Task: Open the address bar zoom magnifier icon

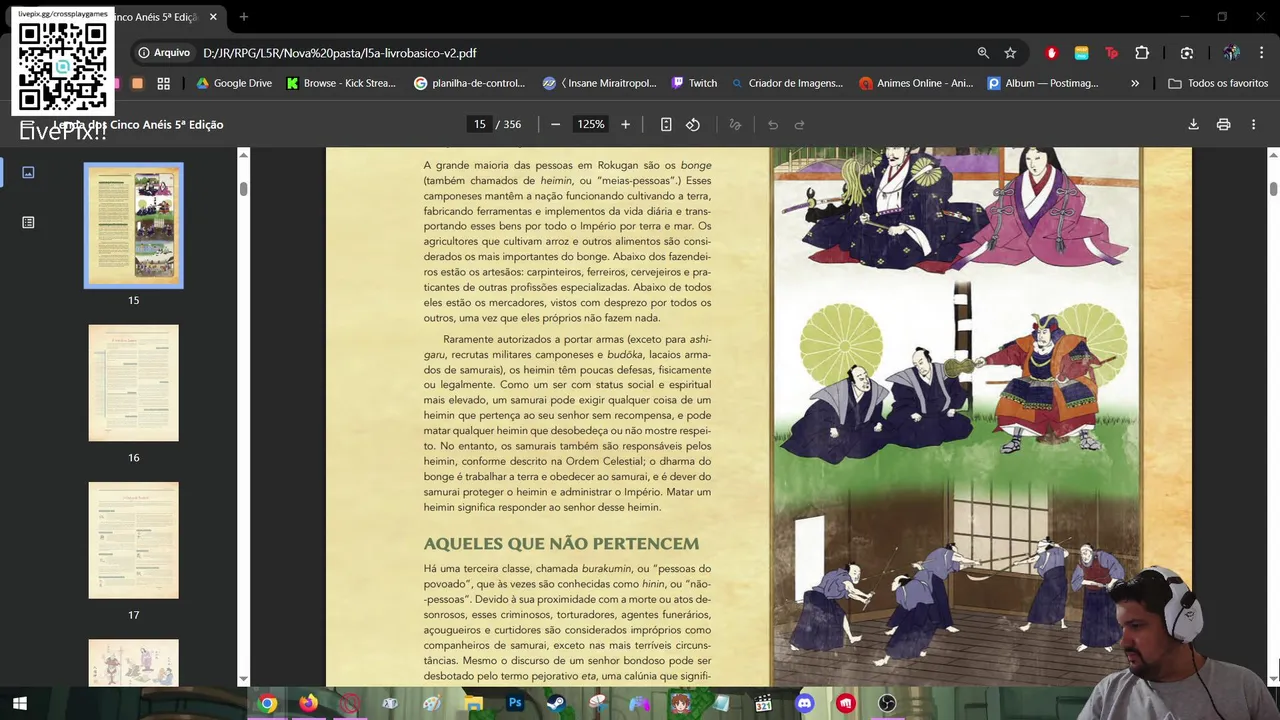Action: point(983,53)
